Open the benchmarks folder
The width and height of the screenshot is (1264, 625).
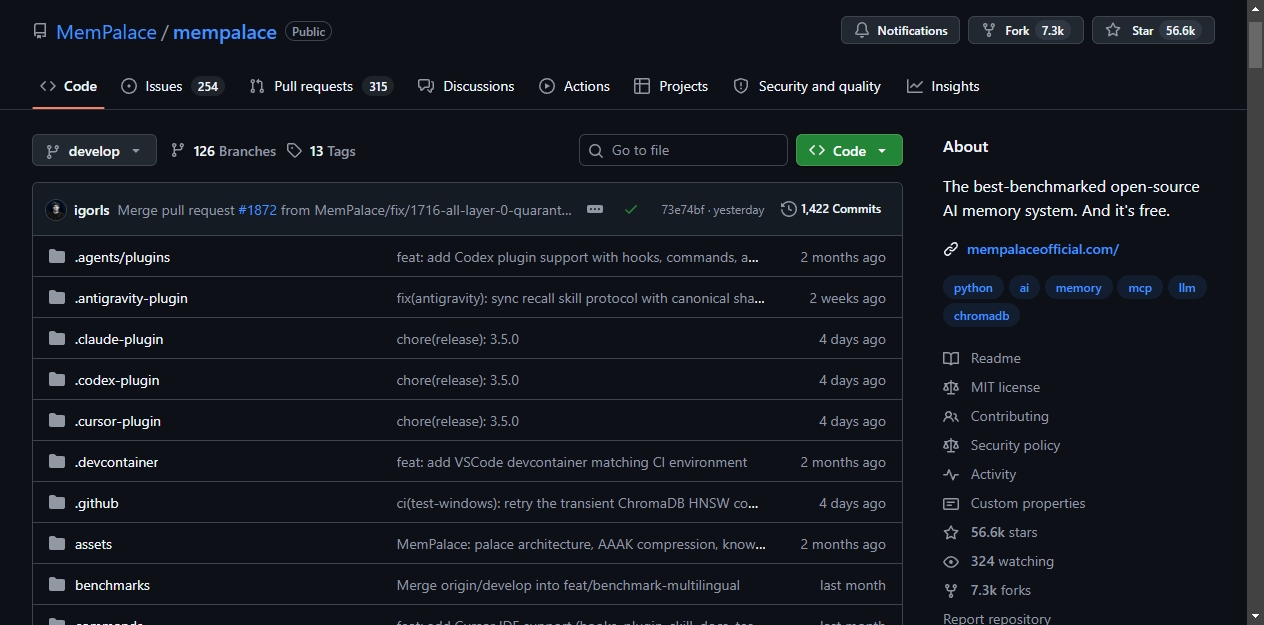tap(112, 585)
